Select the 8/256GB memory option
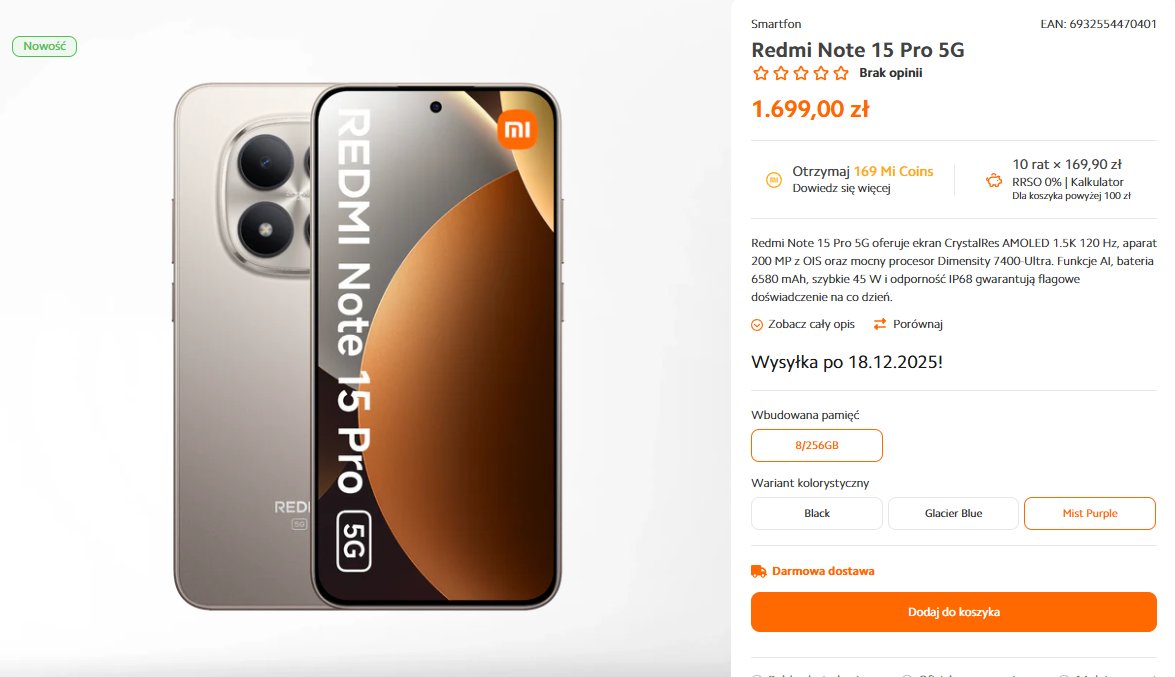1175x677 pixels. tap(817, 445)
